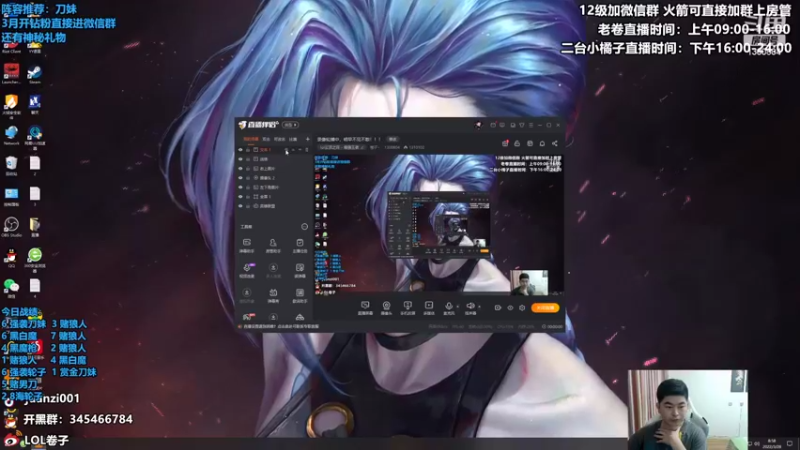
Task: Open the Recycle Bin on desktop
Action: point(11,166)
